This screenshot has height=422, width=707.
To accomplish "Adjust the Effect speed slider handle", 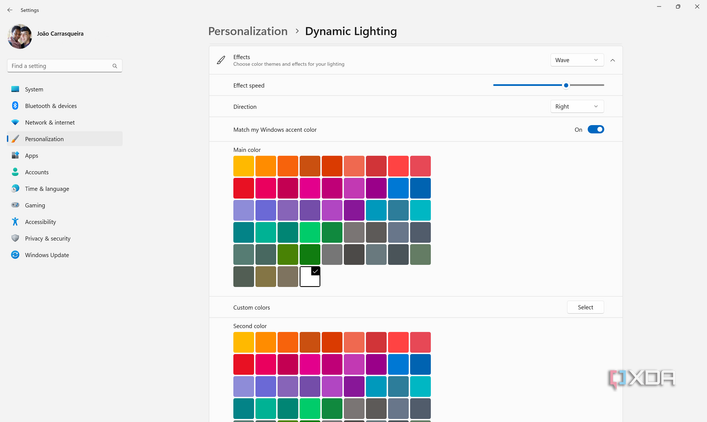I will (x=566, y=85).
